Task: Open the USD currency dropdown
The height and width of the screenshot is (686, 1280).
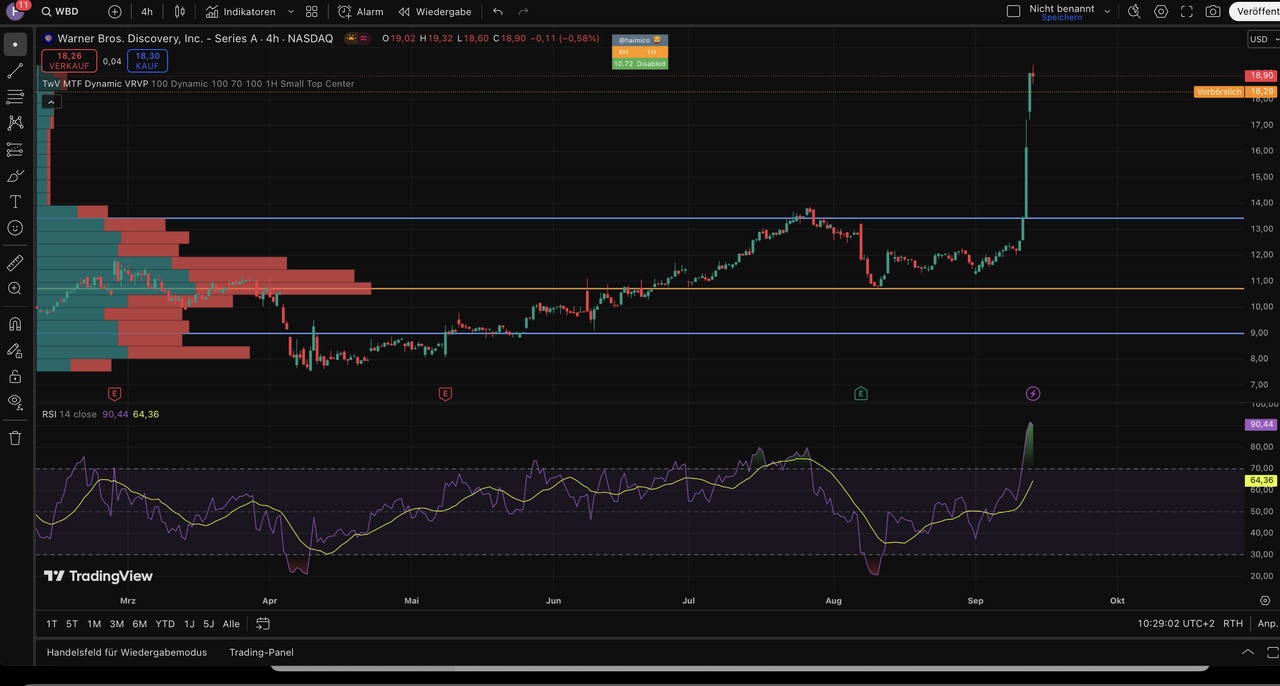Action: coord(1262,39)
